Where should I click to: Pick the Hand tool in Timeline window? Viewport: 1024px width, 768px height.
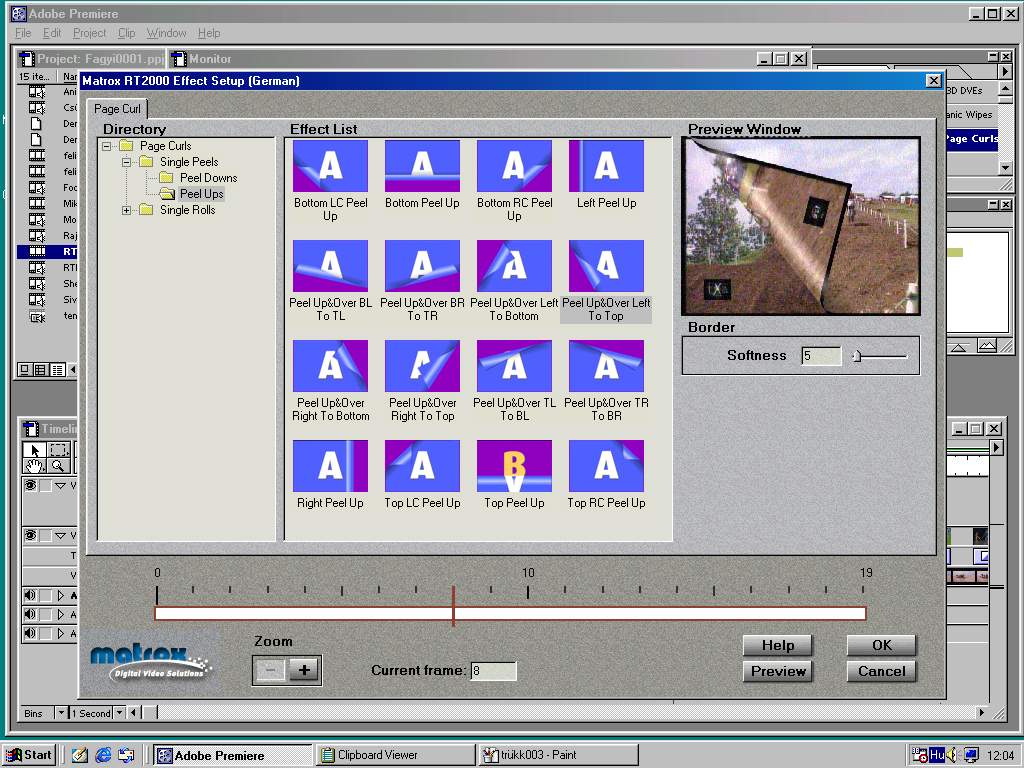[35, 465]
